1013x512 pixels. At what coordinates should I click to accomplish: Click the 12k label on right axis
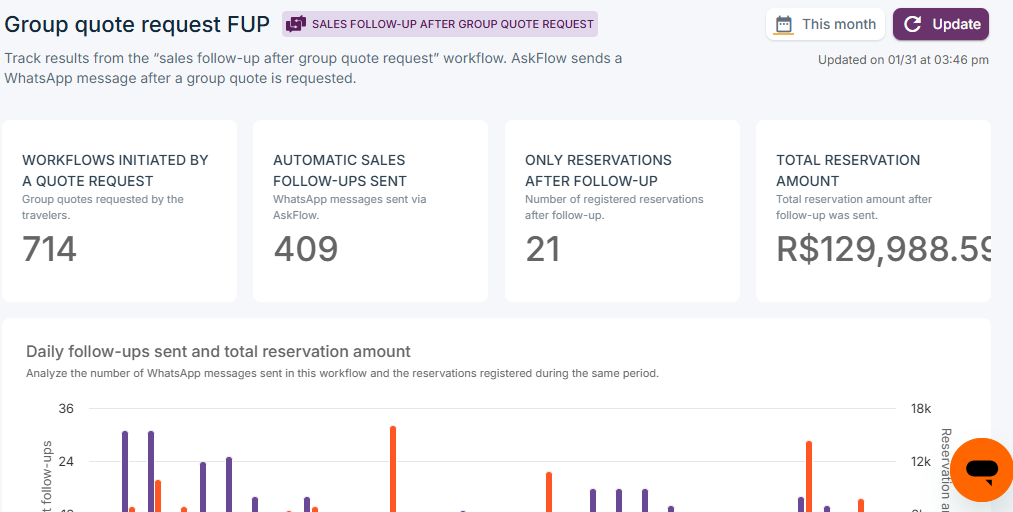(x=921, y=462)
